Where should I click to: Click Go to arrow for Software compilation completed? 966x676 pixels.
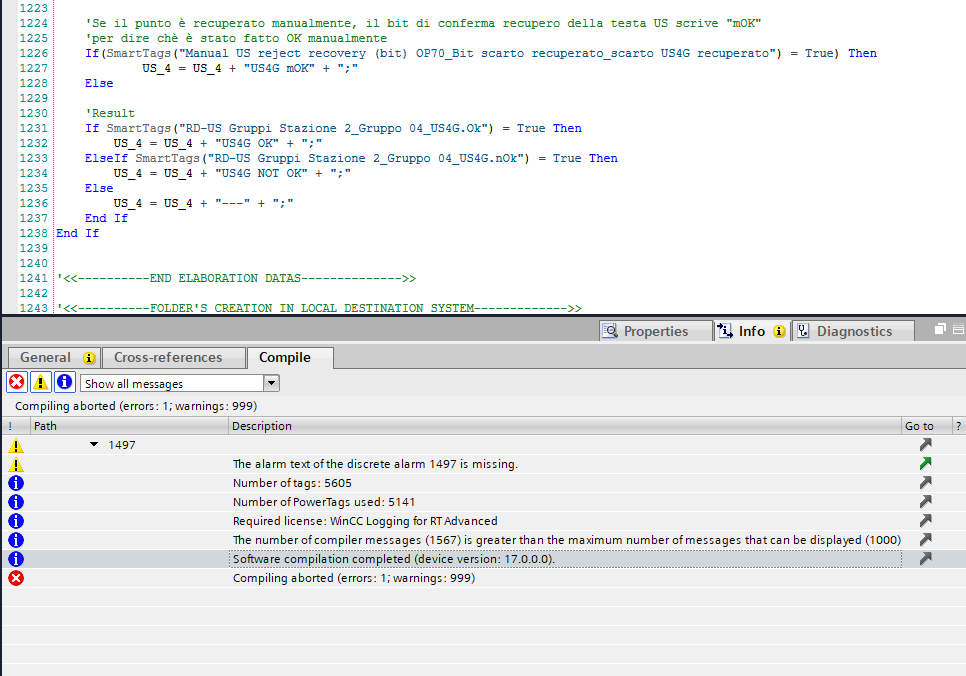[x=925, y=559]
